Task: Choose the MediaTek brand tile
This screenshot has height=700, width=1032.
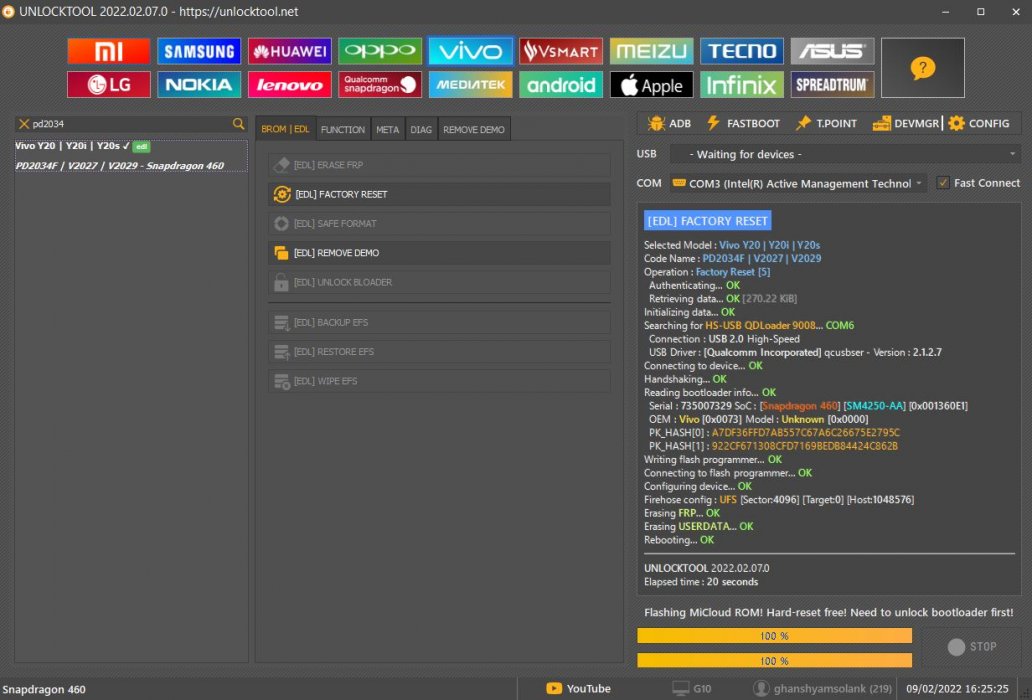Action: [471, 85]
